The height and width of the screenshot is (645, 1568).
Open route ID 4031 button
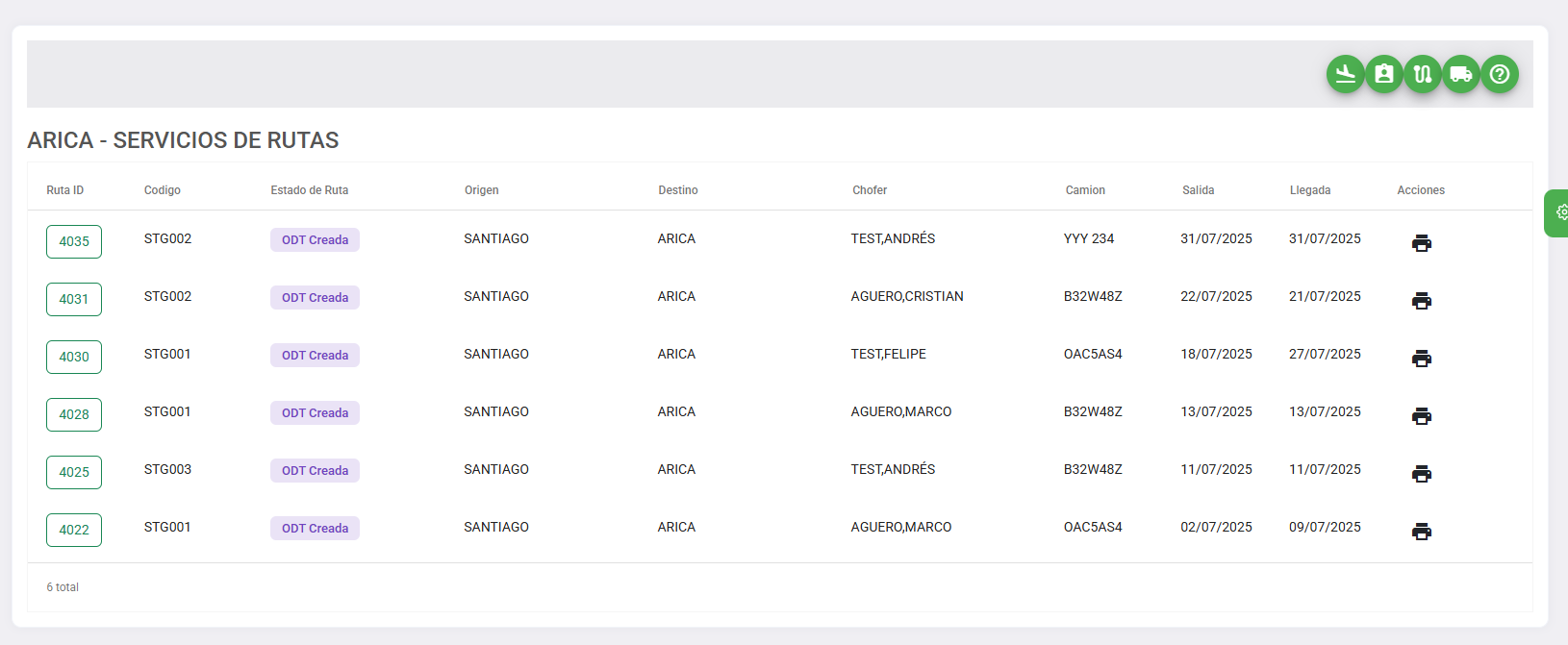click(74, 299)
